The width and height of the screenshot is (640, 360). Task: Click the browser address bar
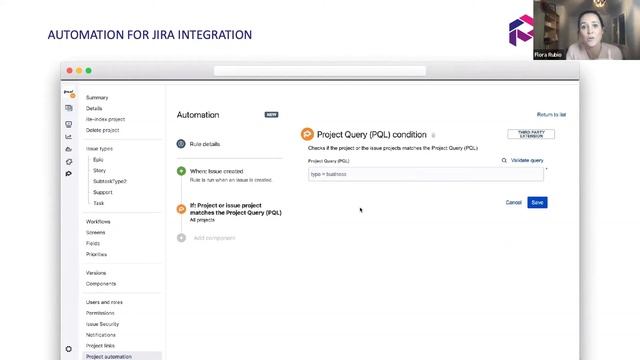[320, 71]
